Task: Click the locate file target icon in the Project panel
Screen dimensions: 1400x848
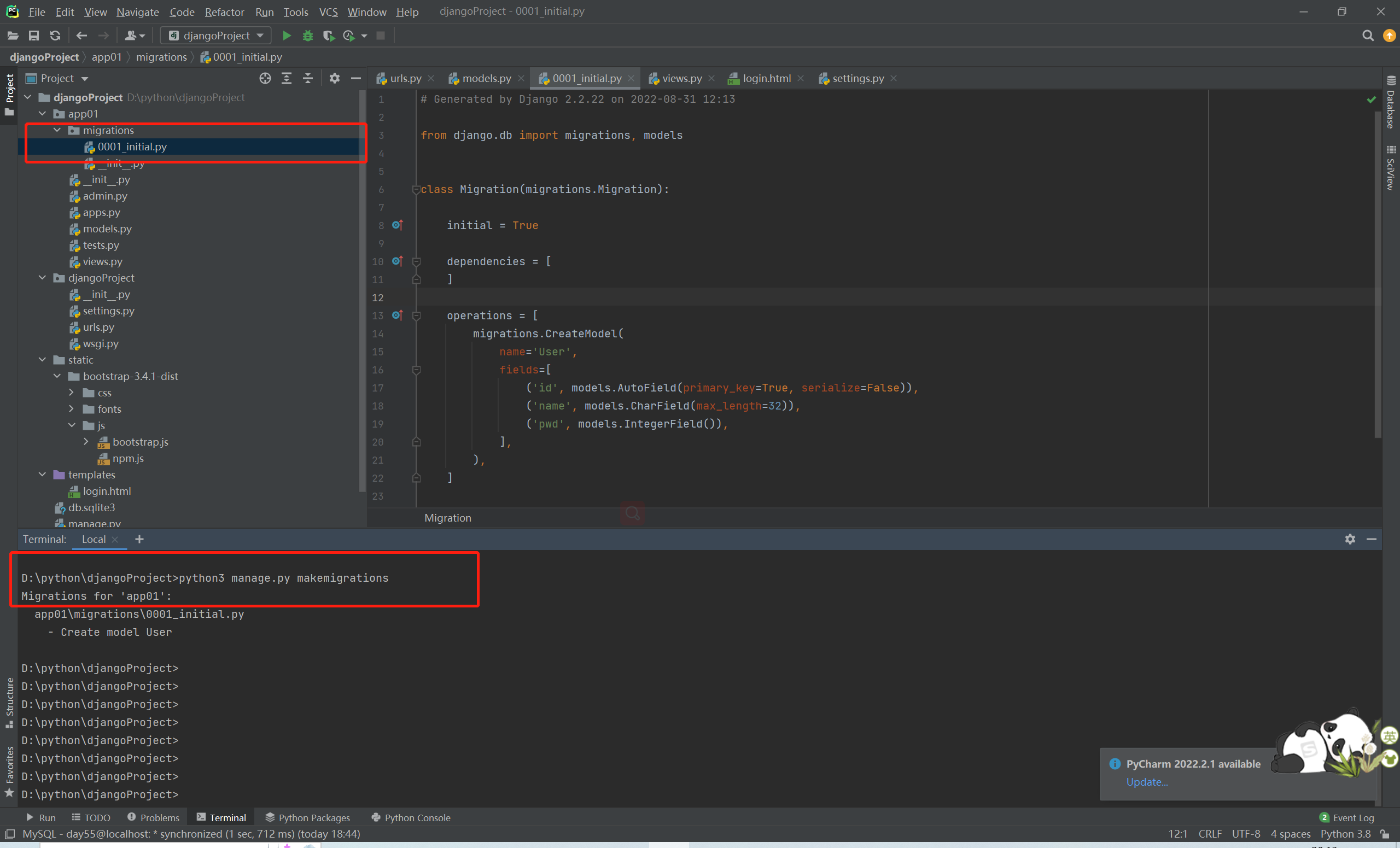Action: pos(265,78)
